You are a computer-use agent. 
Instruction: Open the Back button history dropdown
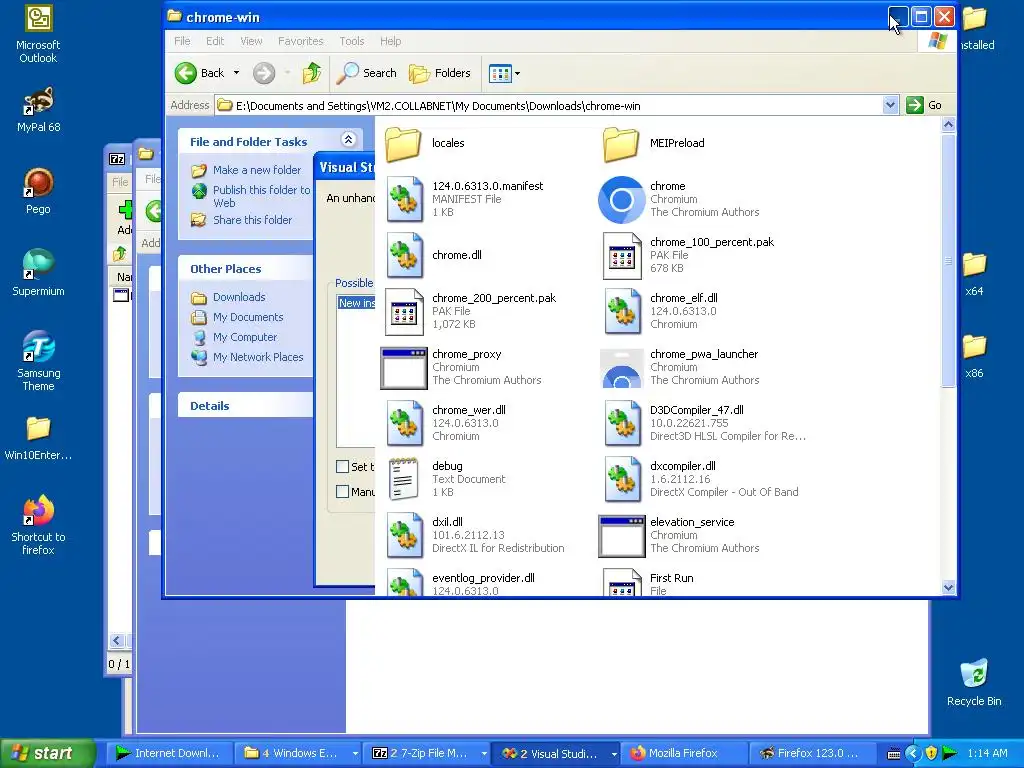pyautogui.click(x=236, y=73)
